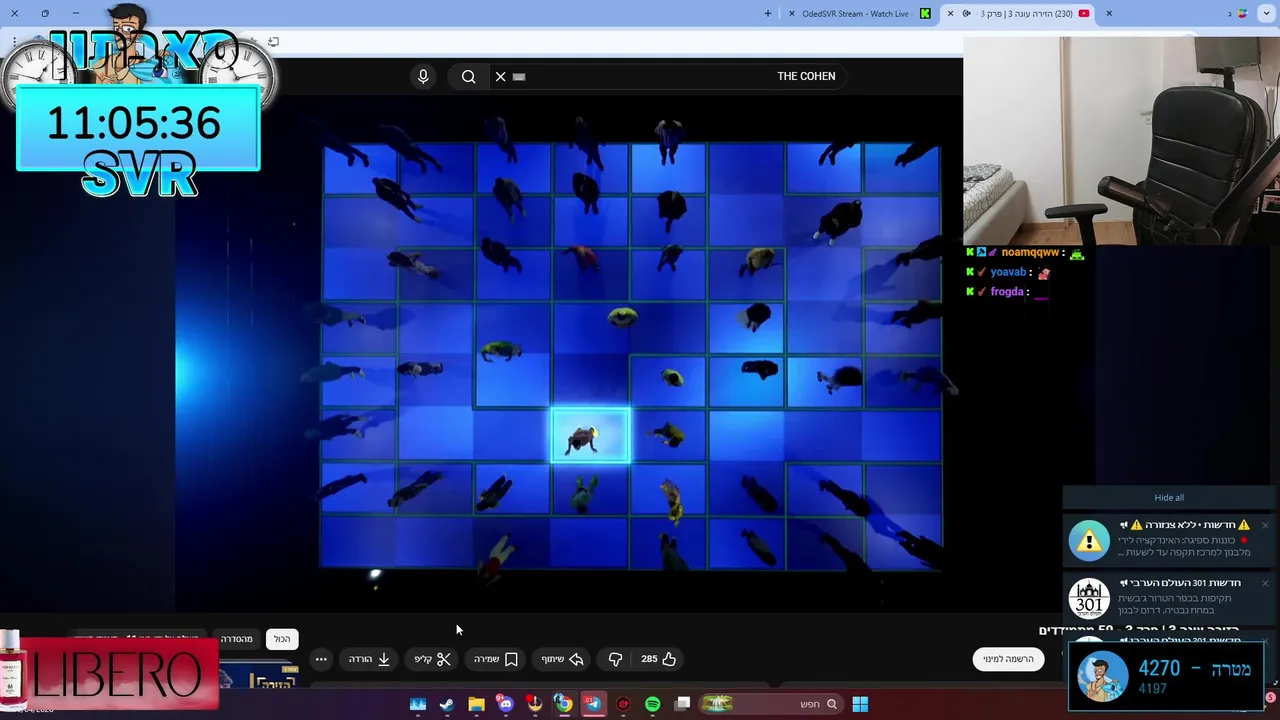Click the Clip (קליפ) scissors button
Image resolution: width=1280 pixels, height=720 pixels.
pos(433,659)
